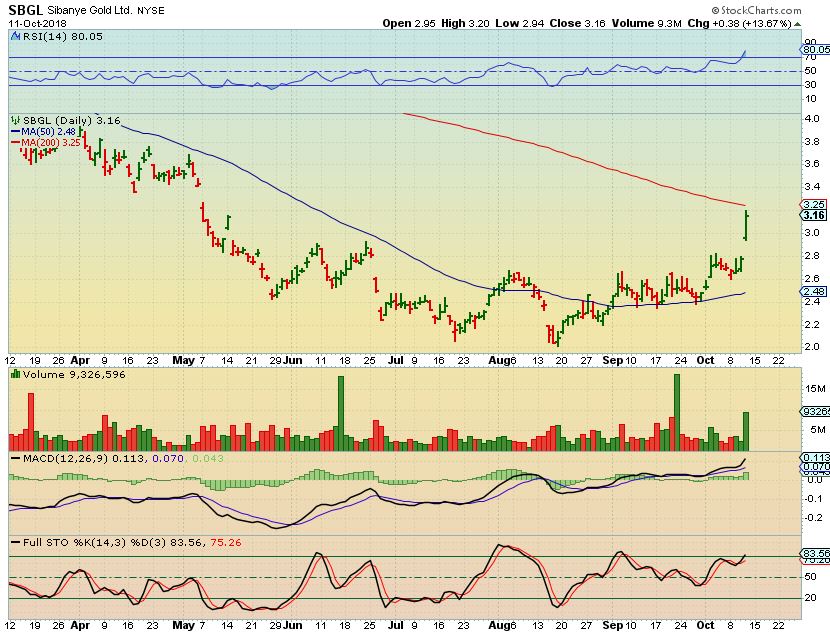Click the Jun label under the price panel
This screenshot has width=830, height=635.
pos(292,360)
